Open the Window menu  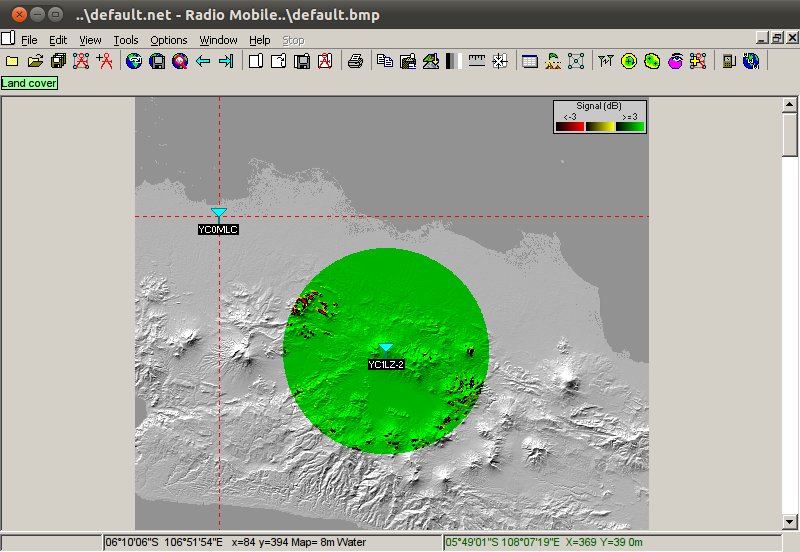coord(218,40)
